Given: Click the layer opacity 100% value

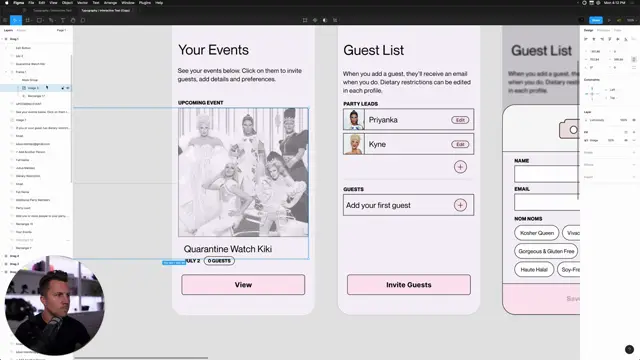Looking at the screenshot, I should coord(623,120).
